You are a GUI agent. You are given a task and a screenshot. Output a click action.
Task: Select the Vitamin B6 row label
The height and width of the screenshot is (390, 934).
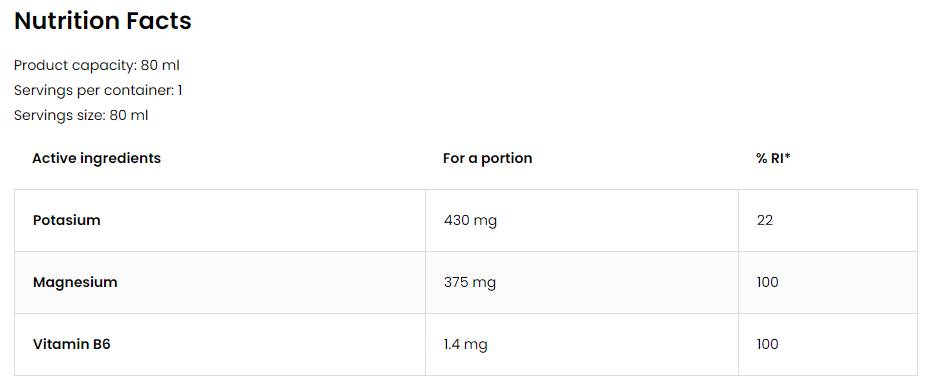(x=71, y=344)
